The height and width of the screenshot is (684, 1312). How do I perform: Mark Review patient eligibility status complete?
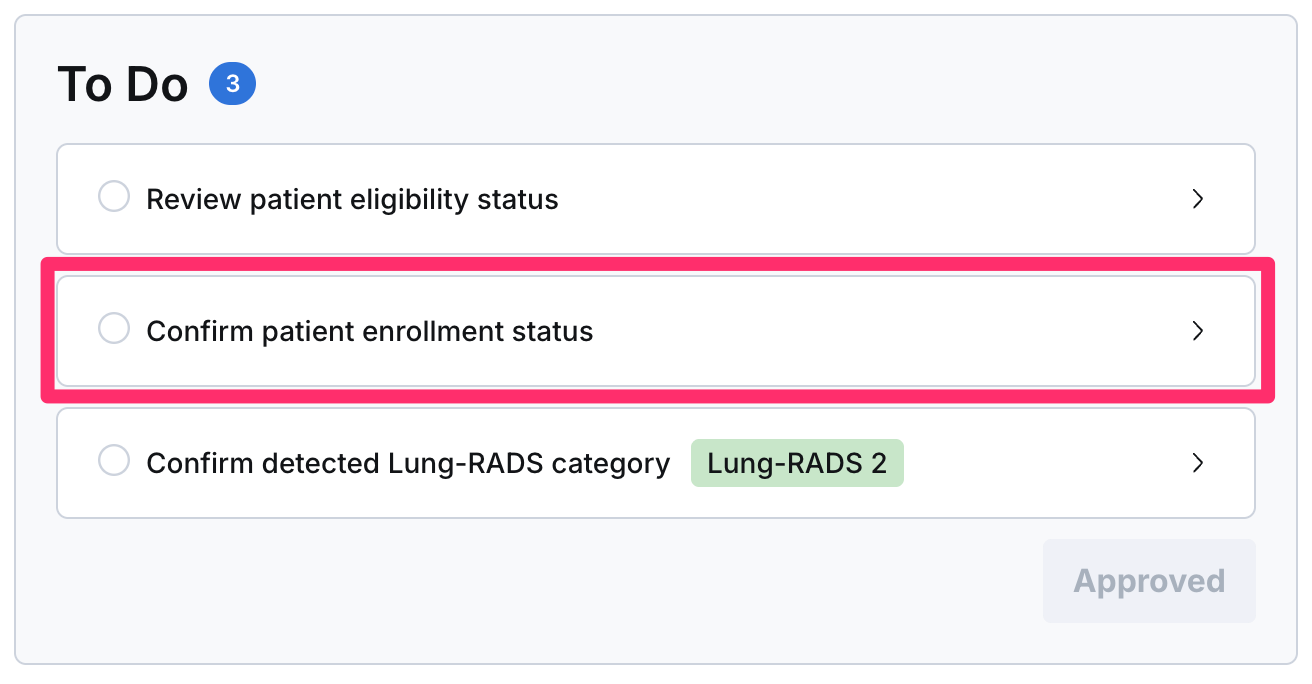114,196
